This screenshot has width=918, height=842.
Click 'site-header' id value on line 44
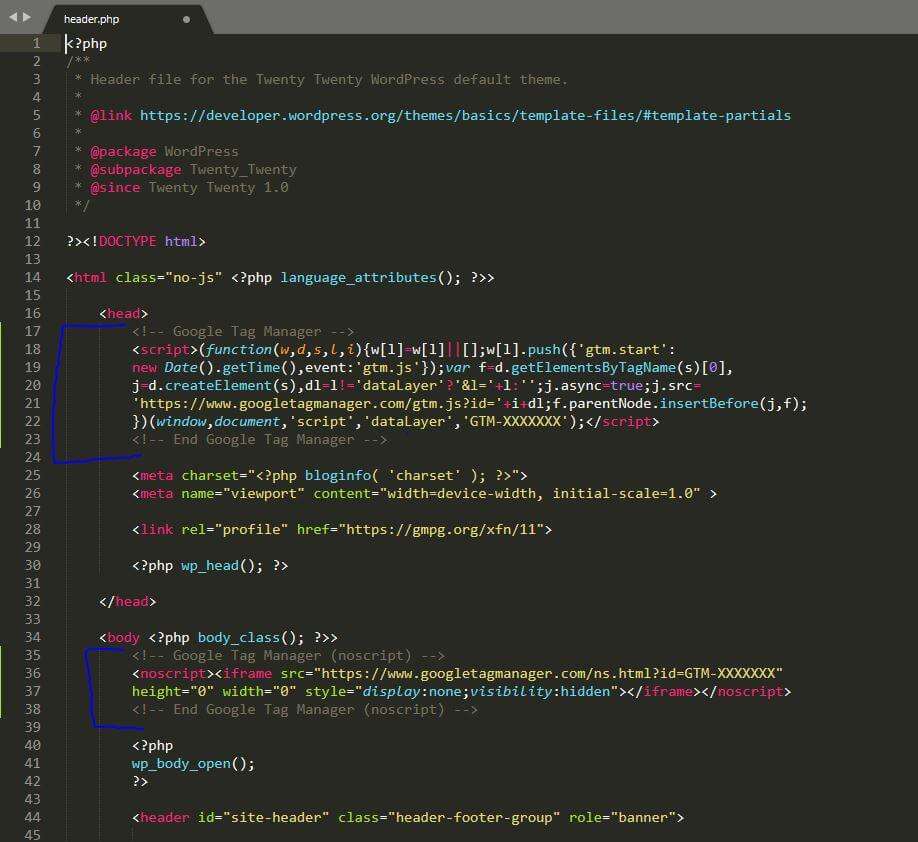(276, 817)
